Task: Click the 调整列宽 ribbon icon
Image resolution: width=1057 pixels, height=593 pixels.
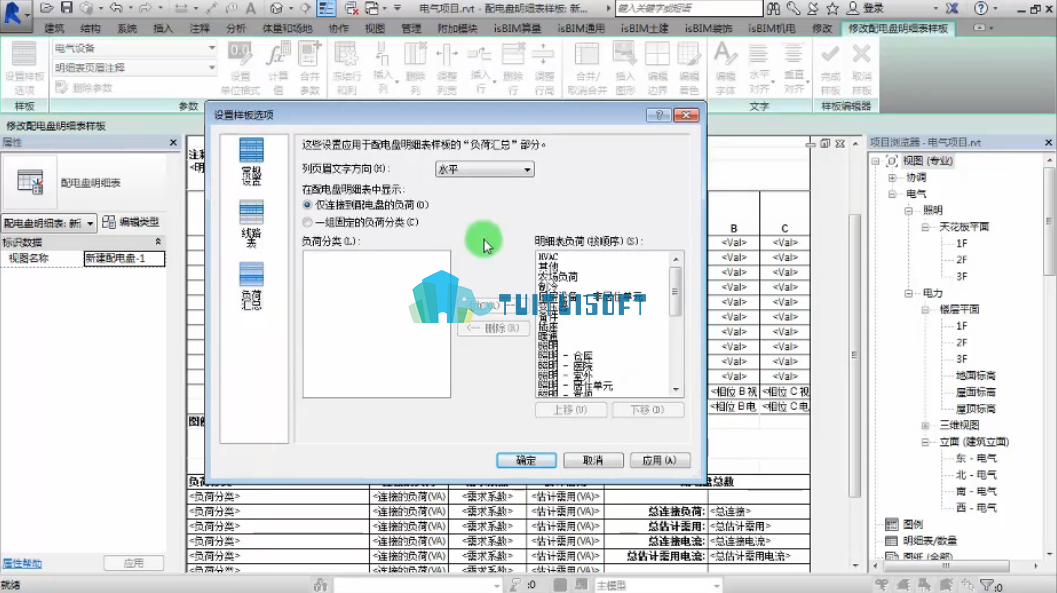Action: 446,67
